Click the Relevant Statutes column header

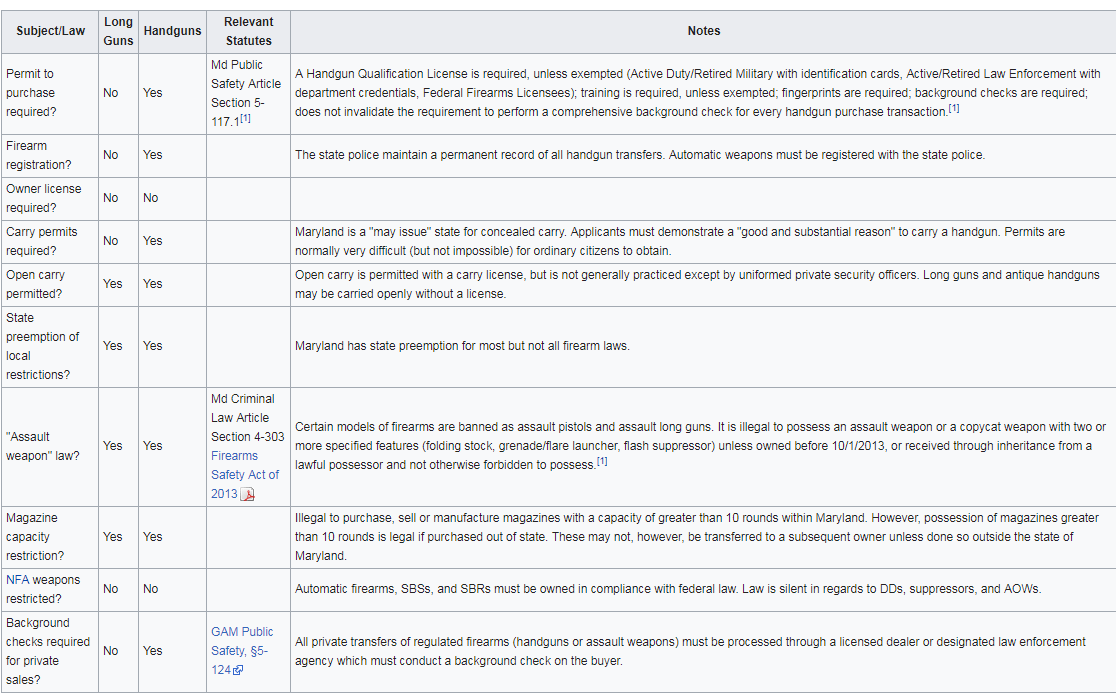(x=248, y=31)
